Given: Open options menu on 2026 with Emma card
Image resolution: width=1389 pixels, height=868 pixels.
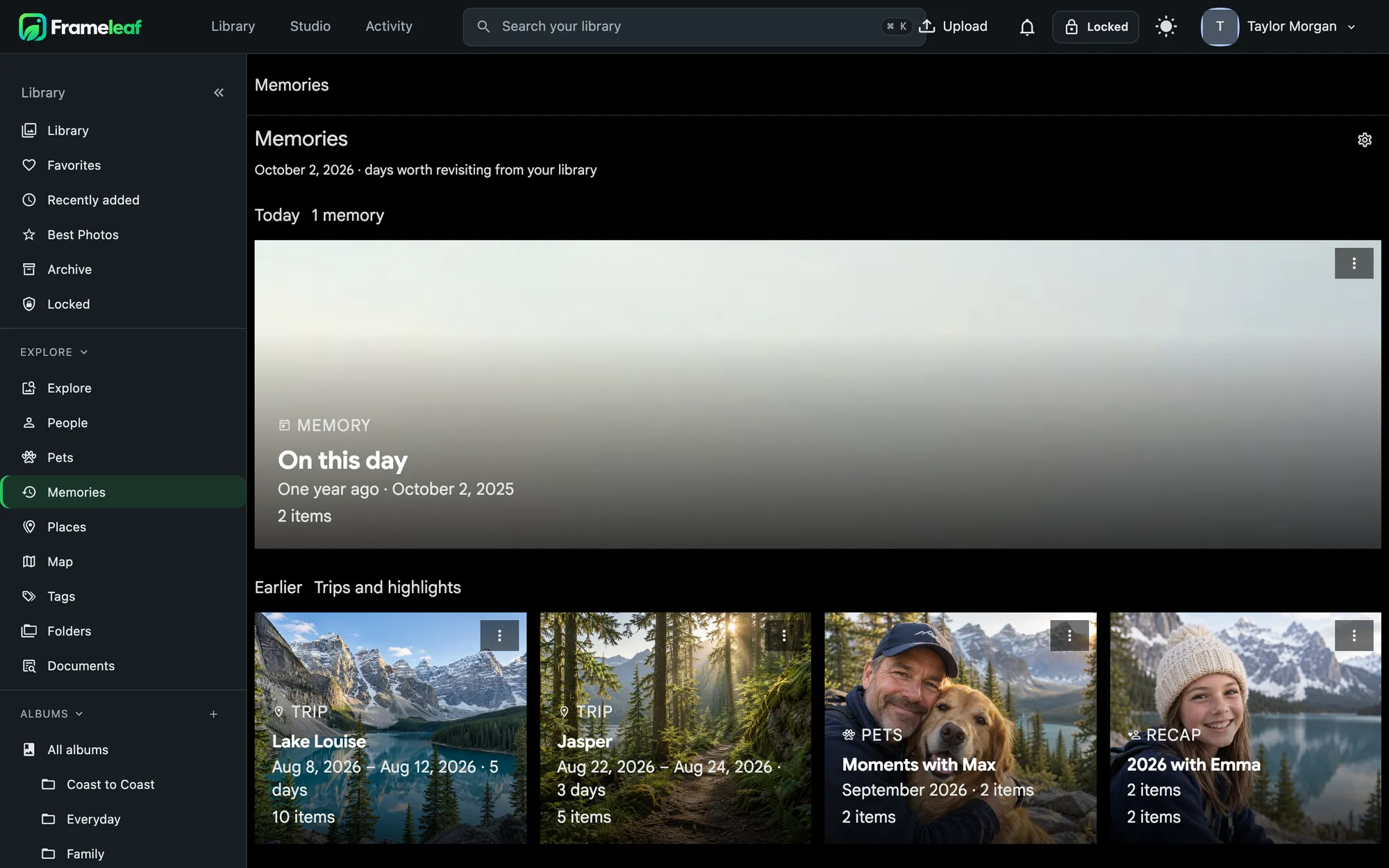Looking at the screenshot, I should point(1354,635).
